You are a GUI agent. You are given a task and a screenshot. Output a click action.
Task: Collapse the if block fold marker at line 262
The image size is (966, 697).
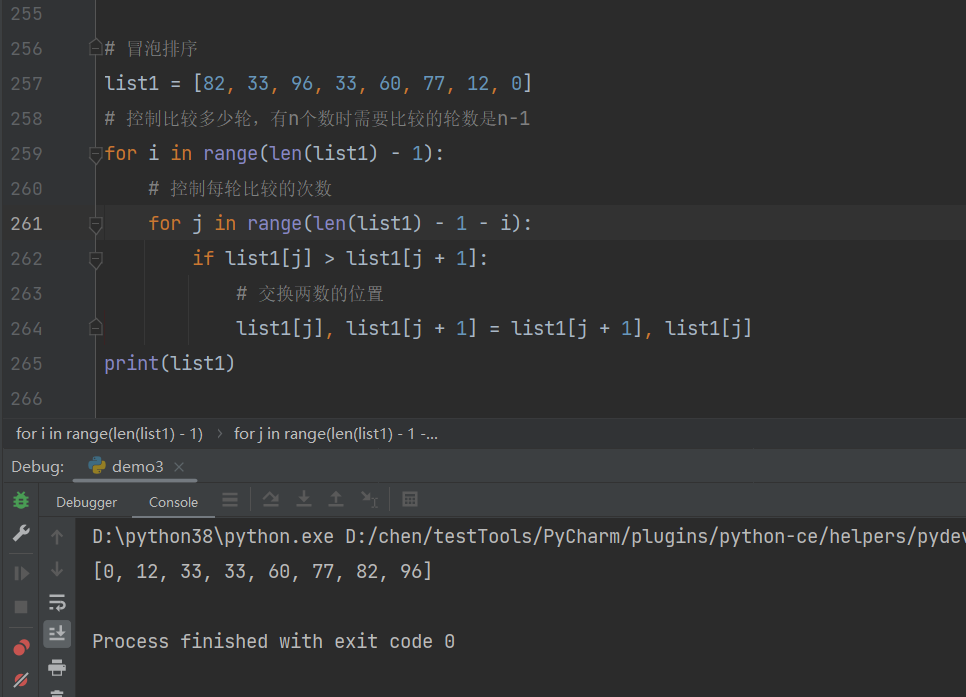(x=95, y=260)
